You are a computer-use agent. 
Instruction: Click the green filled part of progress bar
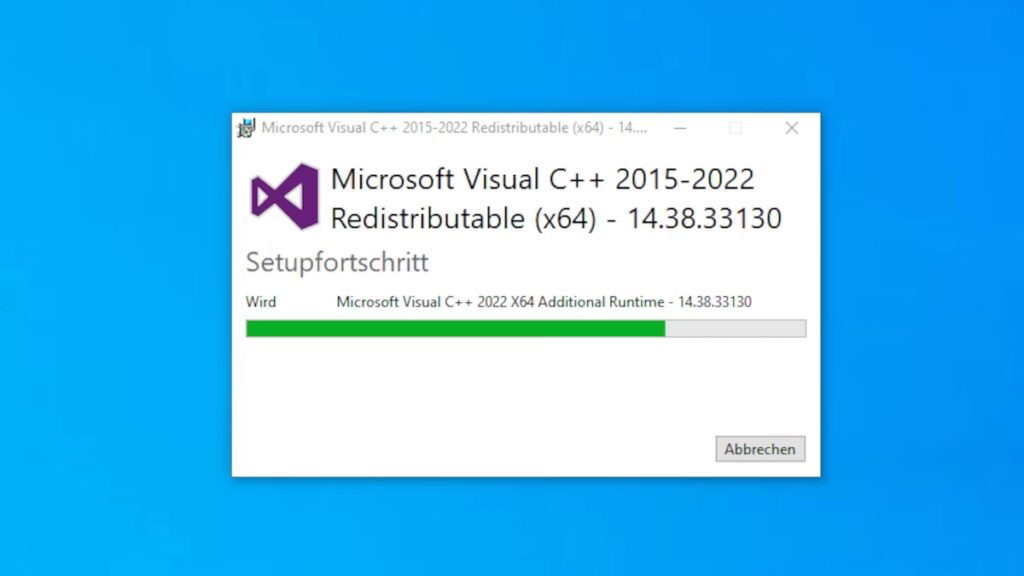click(x=456, y=328)
